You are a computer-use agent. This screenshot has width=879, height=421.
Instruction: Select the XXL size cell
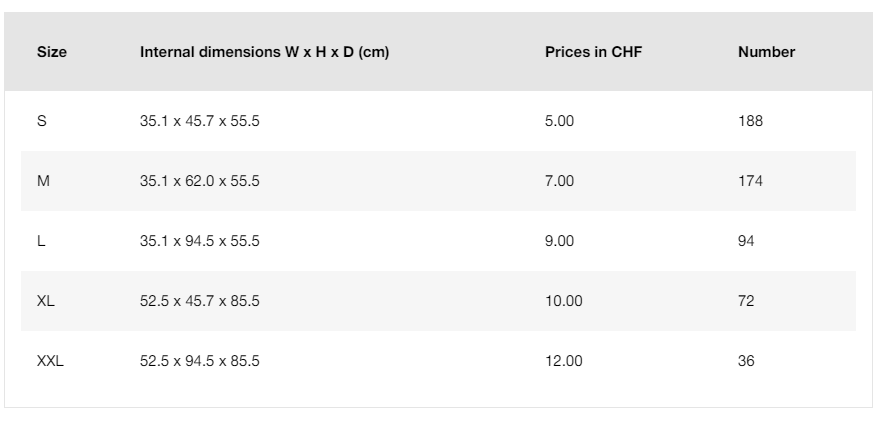(x=50, y=361)
